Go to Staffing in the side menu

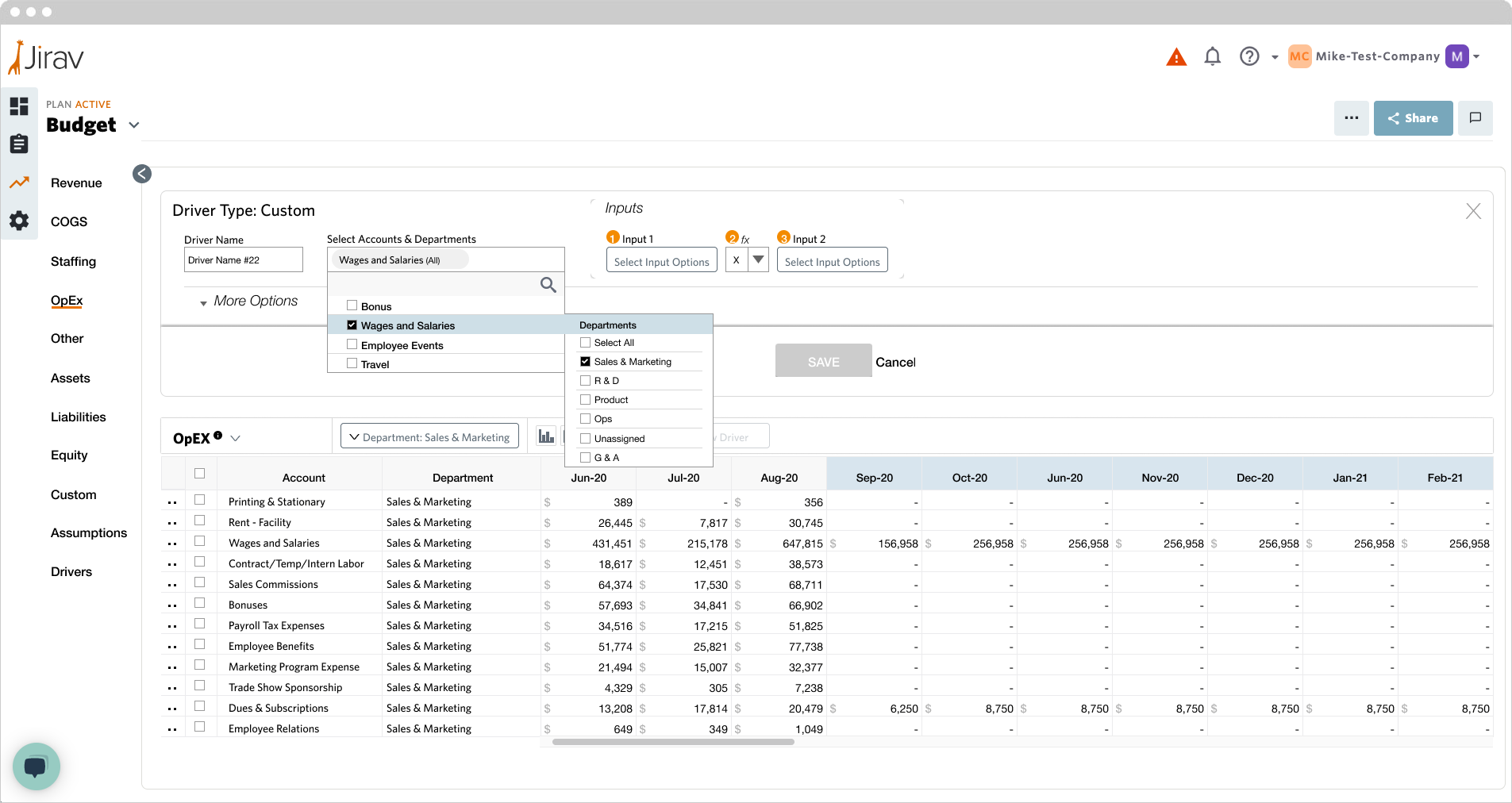[73, 261]
